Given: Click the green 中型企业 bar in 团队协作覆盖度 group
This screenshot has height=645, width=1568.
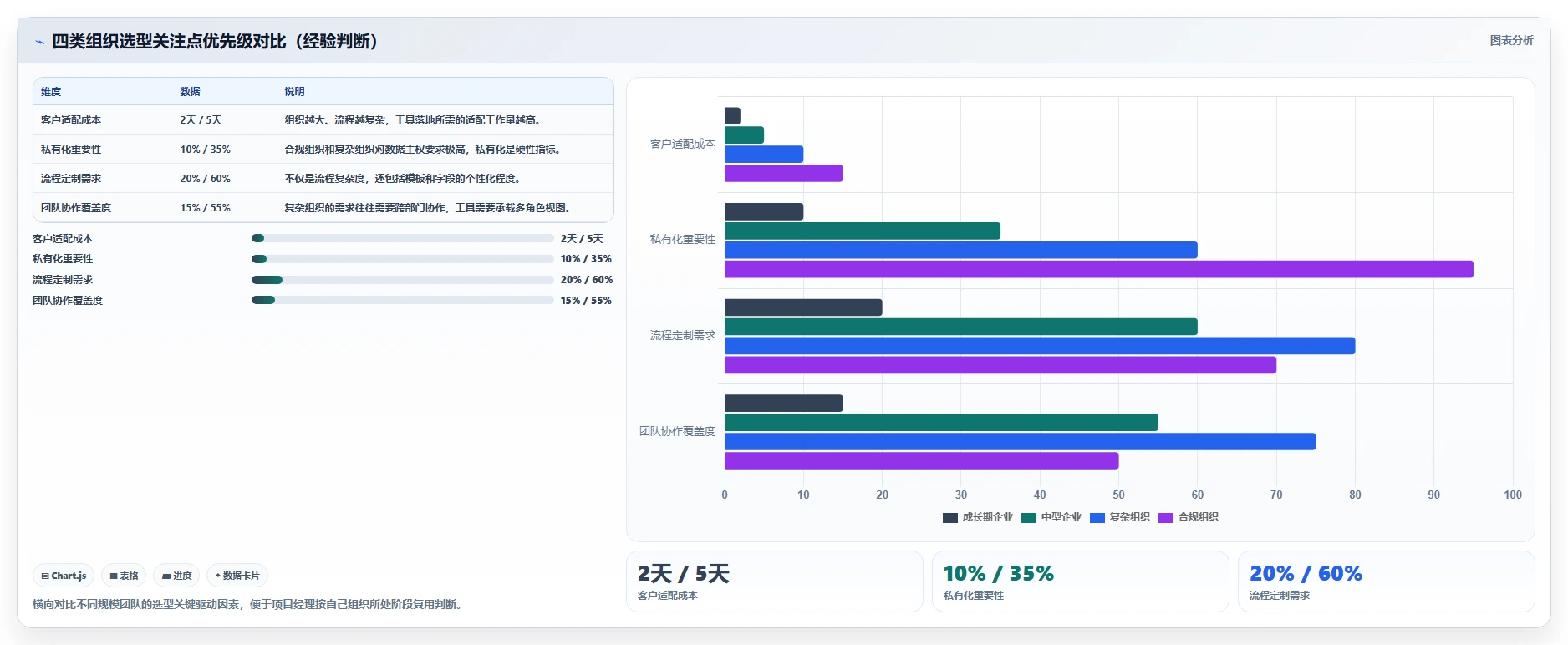Looking at the screenshot, I should coord(941,423).
